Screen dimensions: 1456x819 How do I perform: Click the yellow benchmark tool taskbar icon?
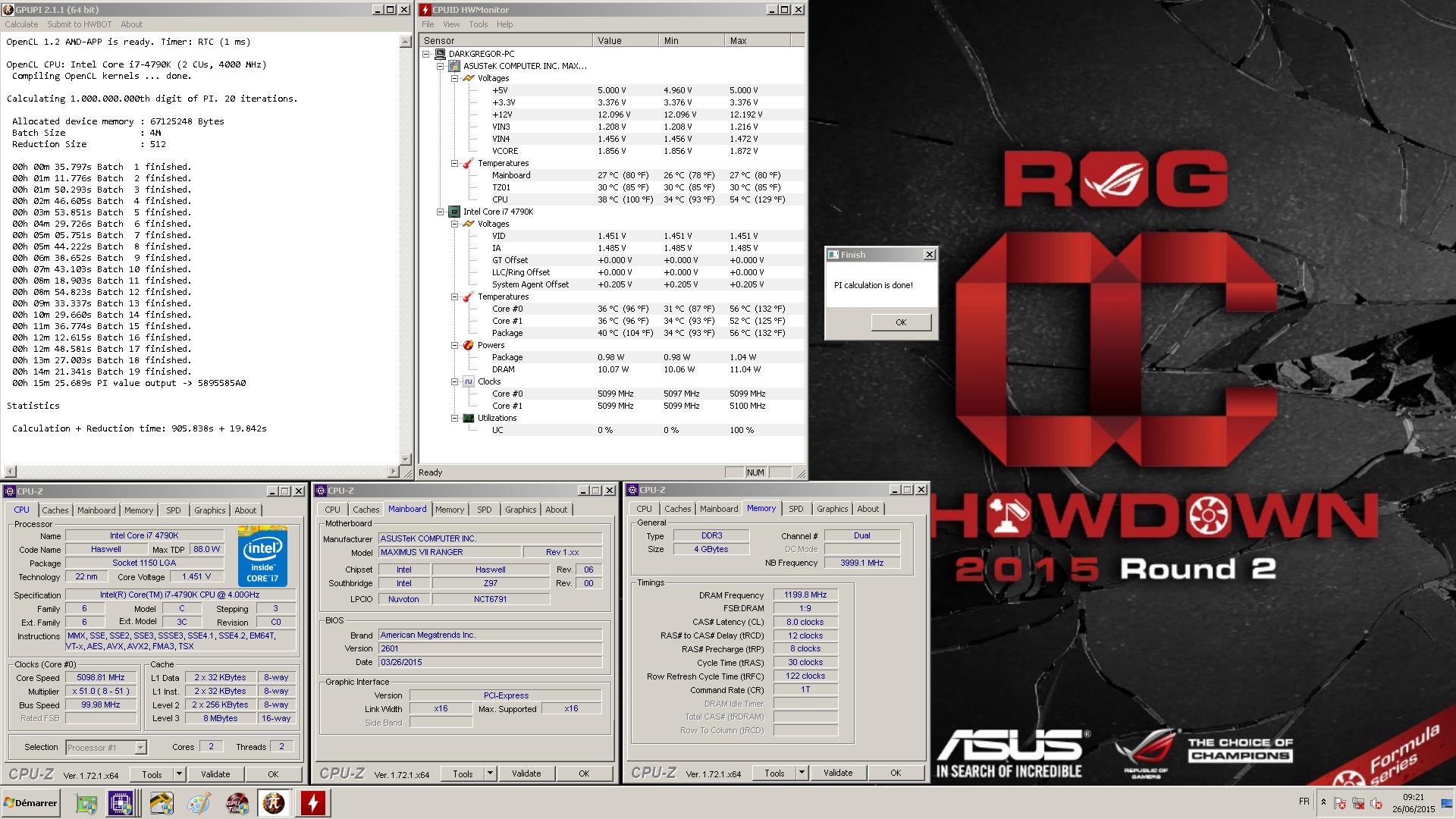coord(162,803)
